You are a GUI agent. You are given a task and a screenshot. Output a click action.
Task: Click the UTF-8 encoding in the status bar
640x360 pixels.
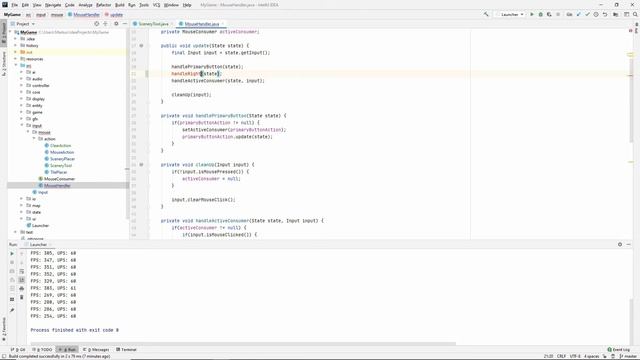pyautogui.click(x=575, y=356)
